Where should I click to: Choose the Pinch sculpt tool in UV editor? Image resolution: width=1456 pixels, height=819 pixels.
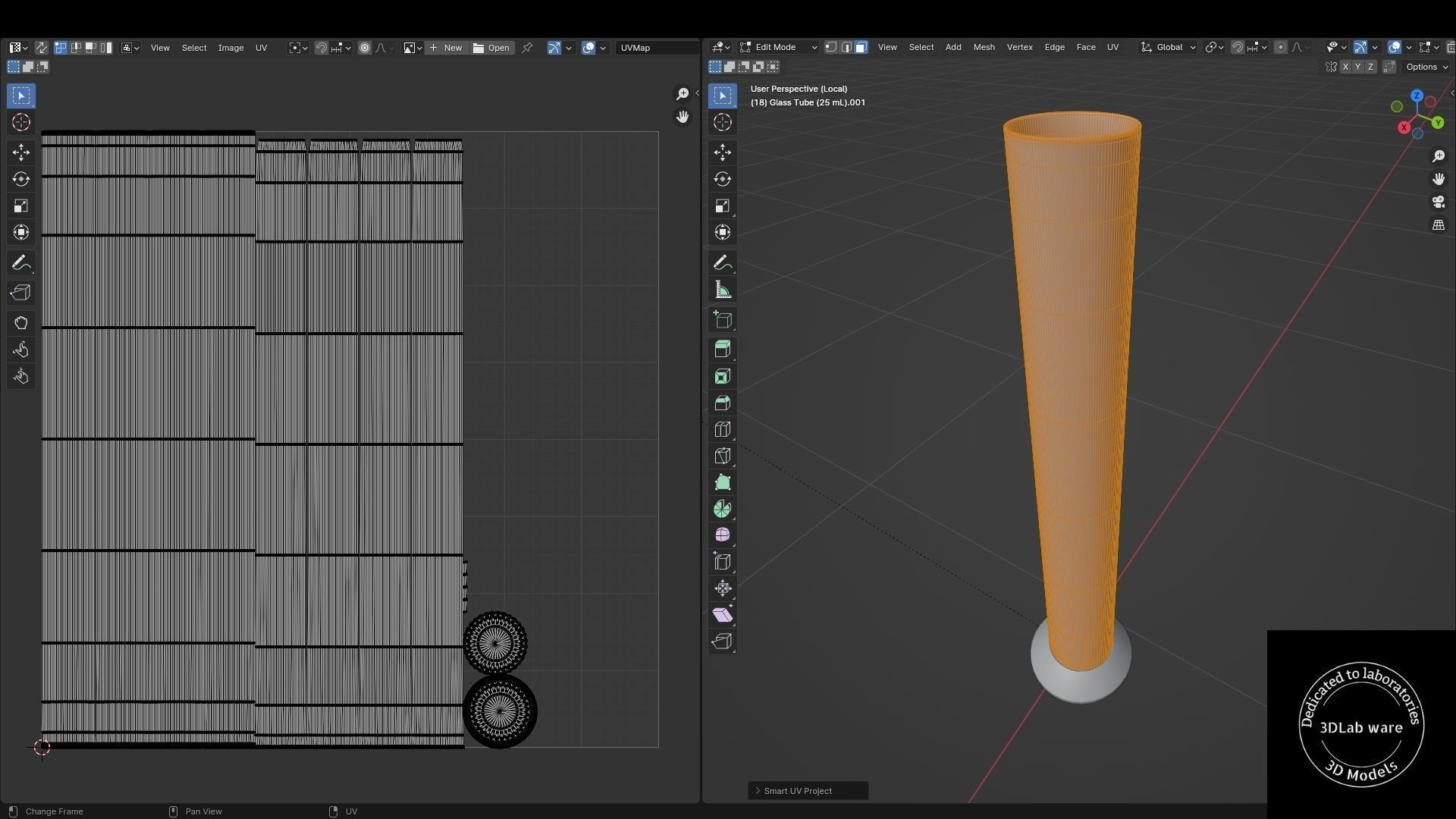[x=20, y=376]
